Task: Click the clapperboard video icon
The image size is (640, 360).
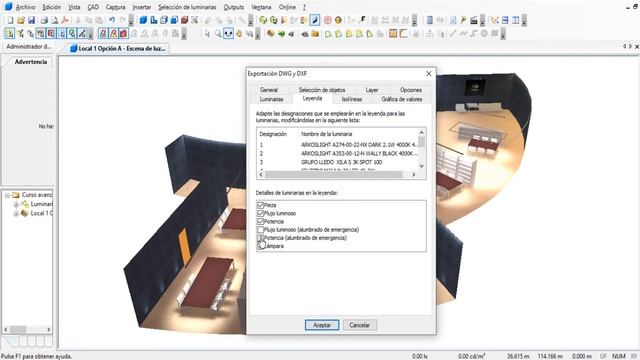Action: (x=474, y=20)
